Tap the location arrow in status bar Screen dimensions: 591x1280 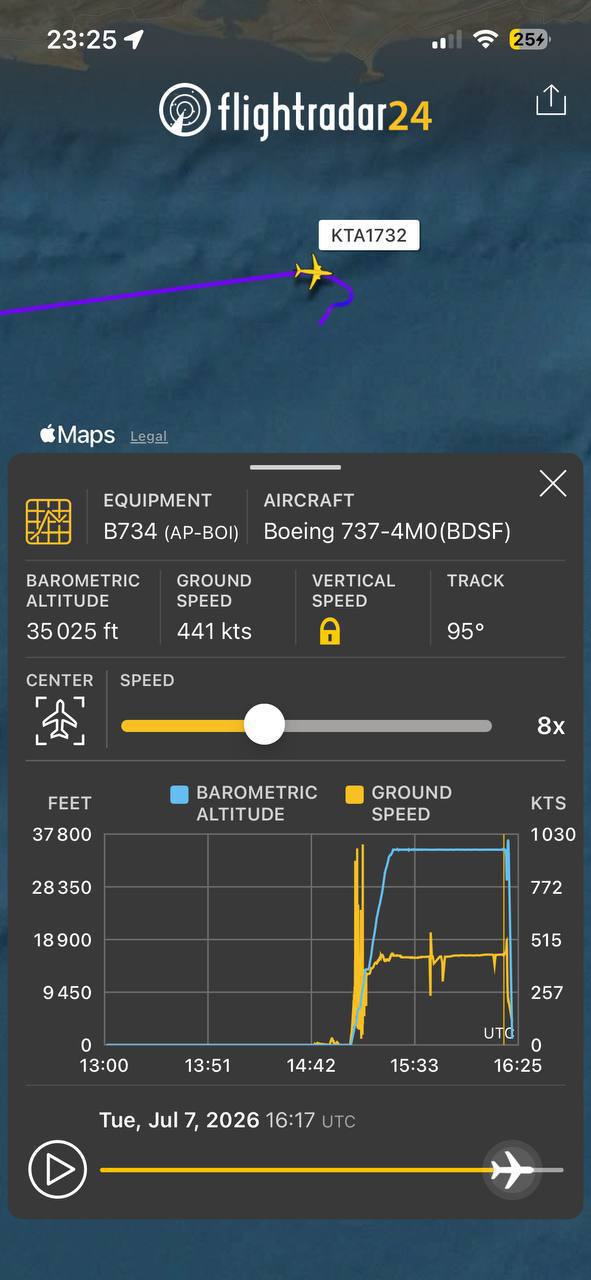click(x=134, y=39)
